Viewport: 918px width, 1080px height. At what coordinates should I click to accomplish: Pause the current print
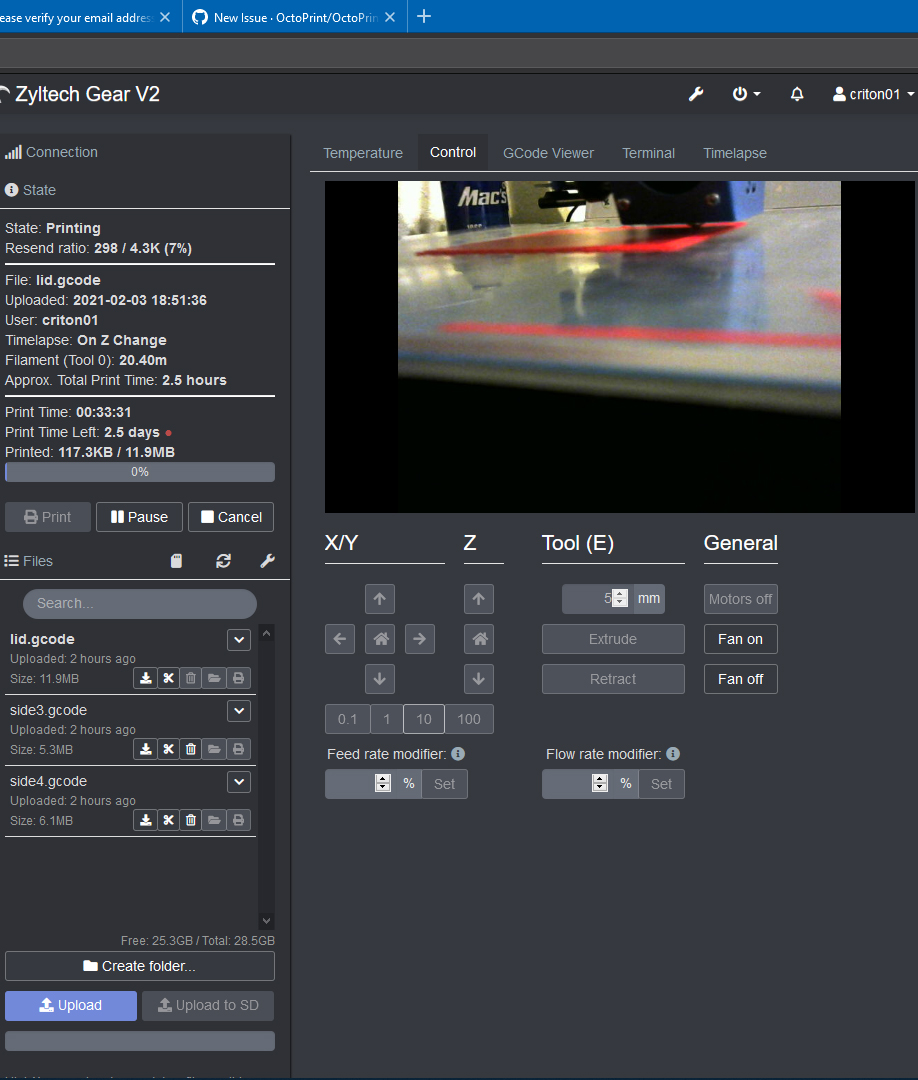[139, 517]
